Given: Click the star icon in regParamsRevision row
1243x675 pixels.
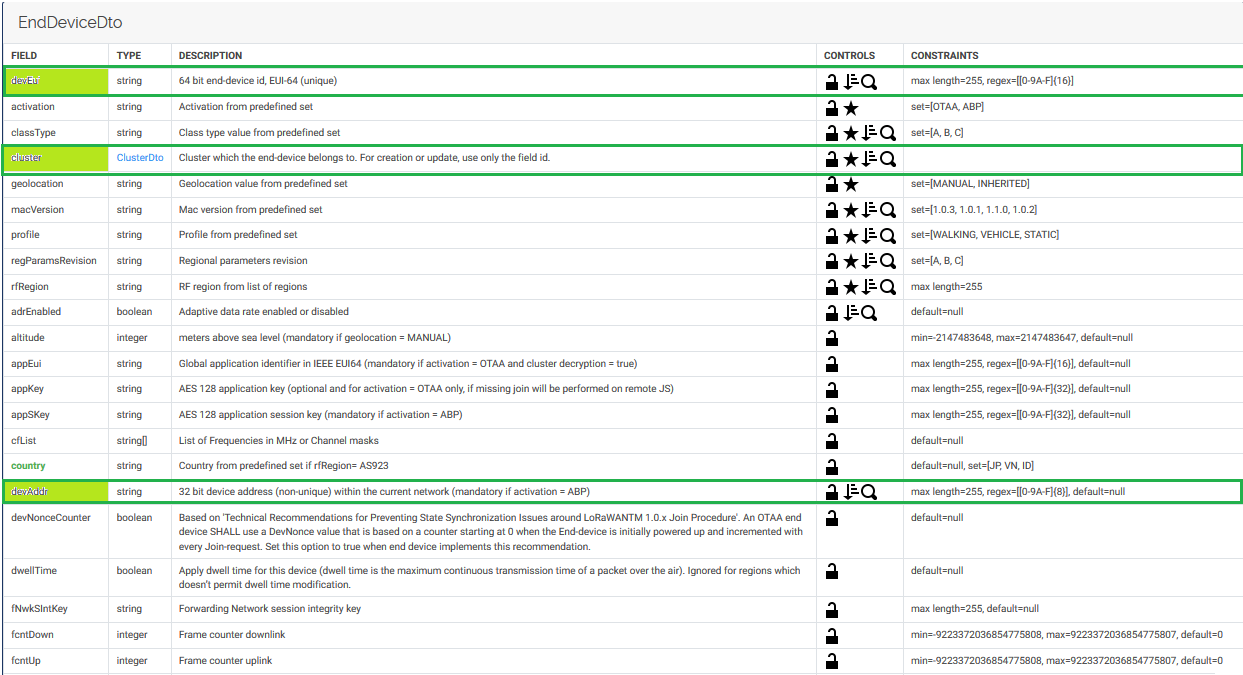Looking at the screenshot, I should click(851, 262).
